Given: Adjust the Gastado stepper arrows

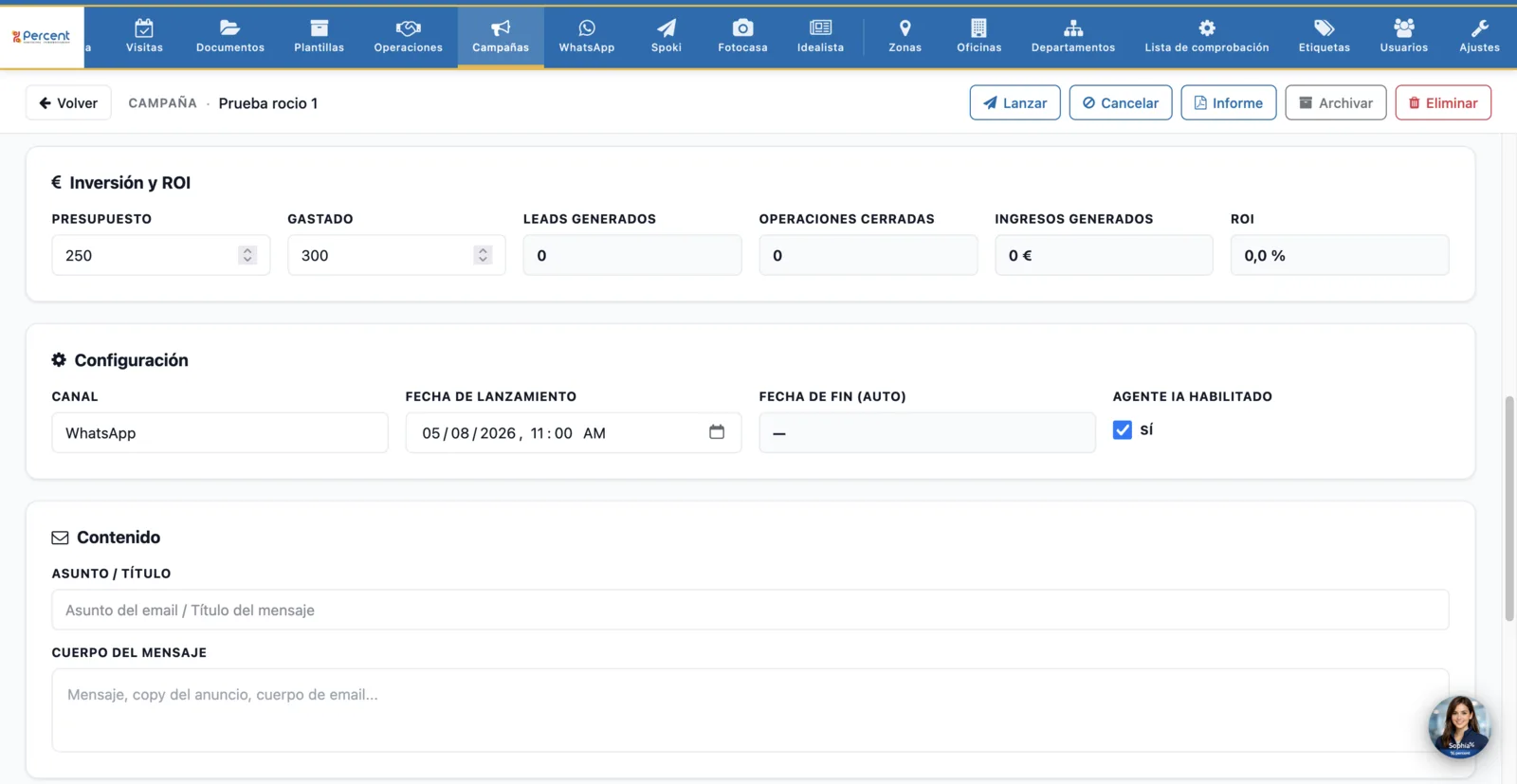Looking at the screenshot, I should [483, 255].
